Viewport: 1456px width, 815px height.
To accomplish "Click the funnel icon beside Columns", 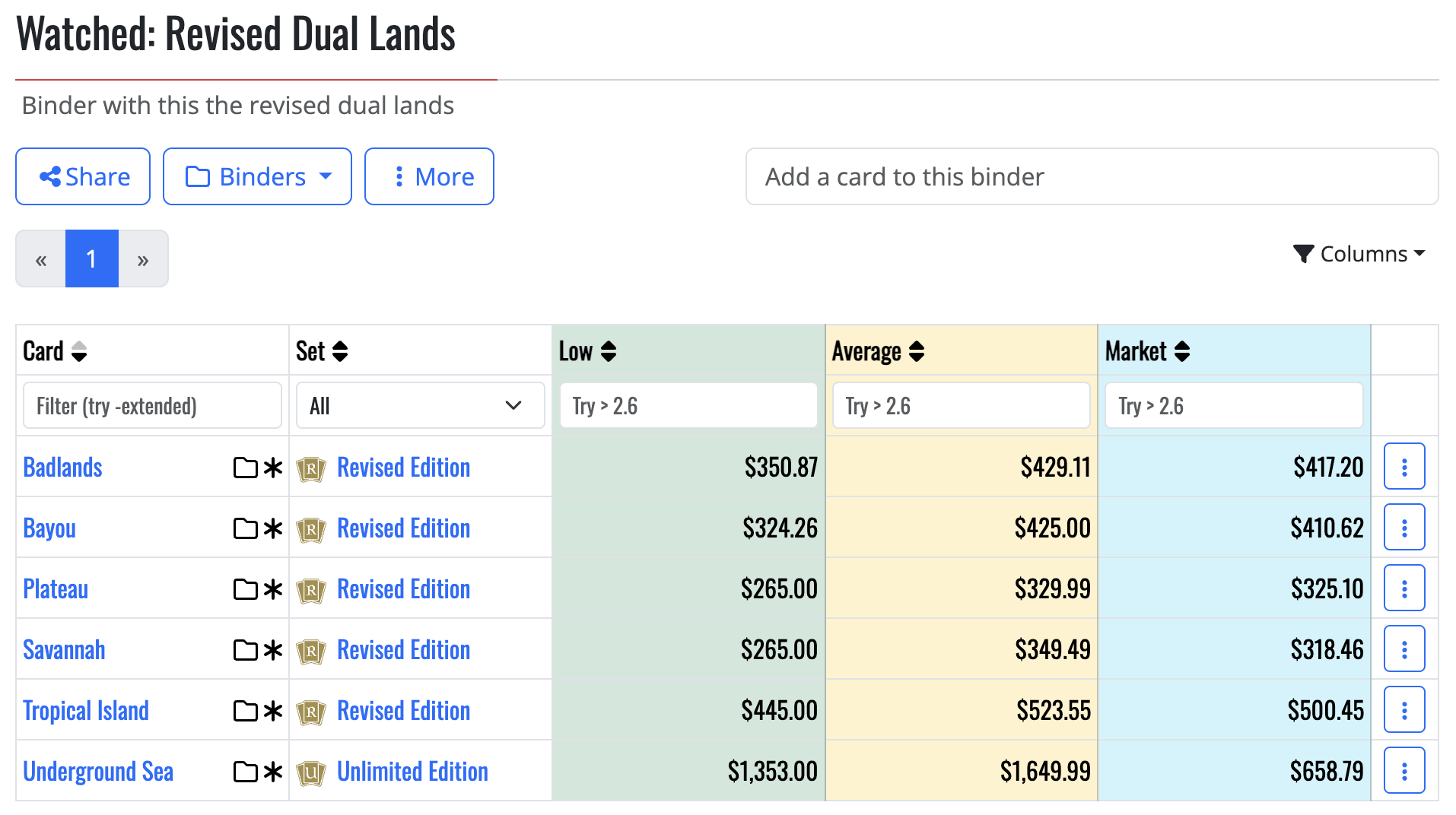I will 1305,253.
